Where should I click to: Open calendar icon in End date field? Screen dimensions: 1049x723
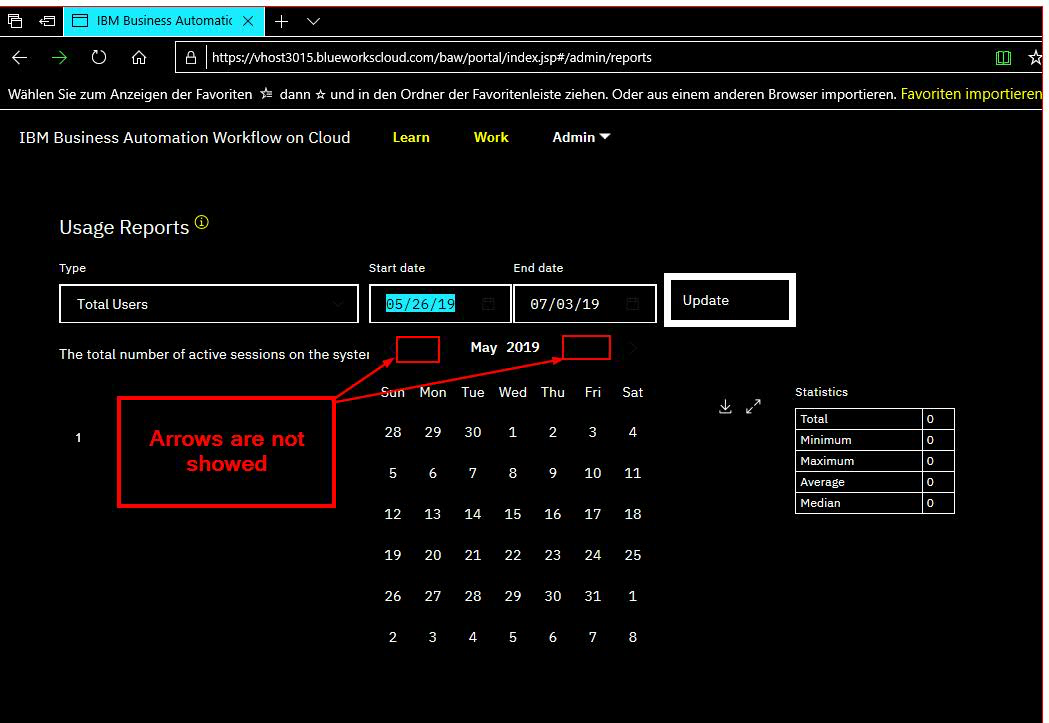(x=632, y=304)
